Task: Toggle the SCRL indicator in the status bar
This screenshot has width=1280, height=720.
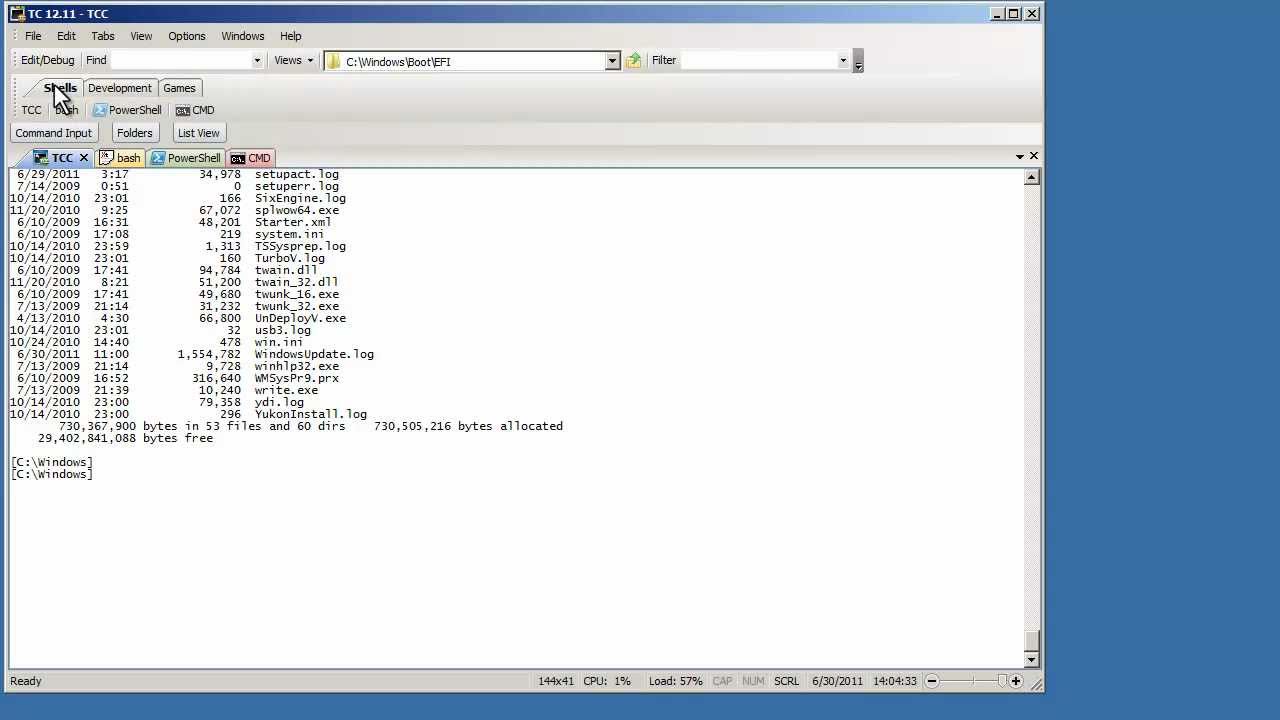Action: pos(787,681)
